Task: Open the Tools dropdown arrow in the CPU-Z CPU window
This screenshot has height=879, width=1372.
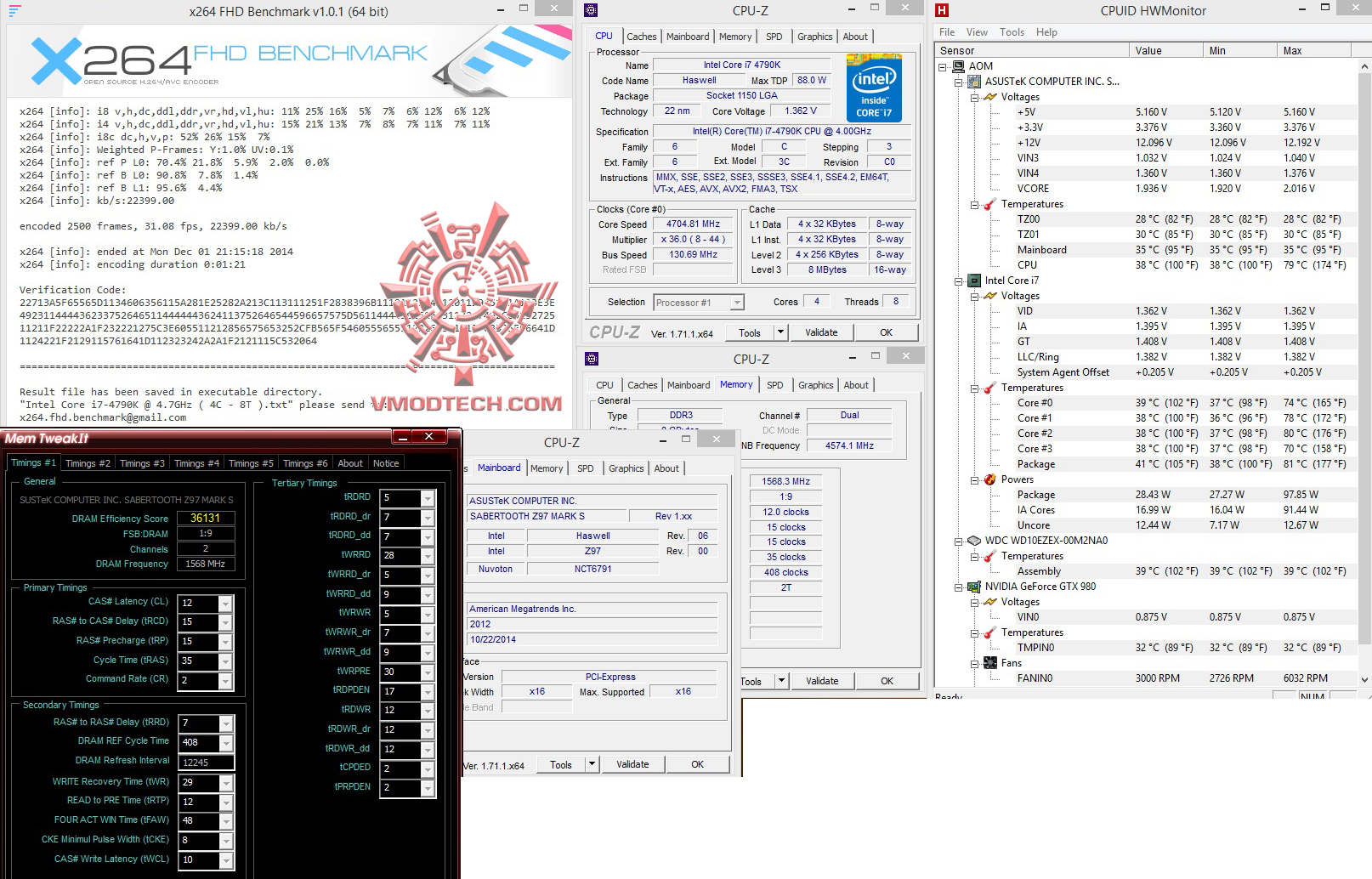Action: pos(780,332)
